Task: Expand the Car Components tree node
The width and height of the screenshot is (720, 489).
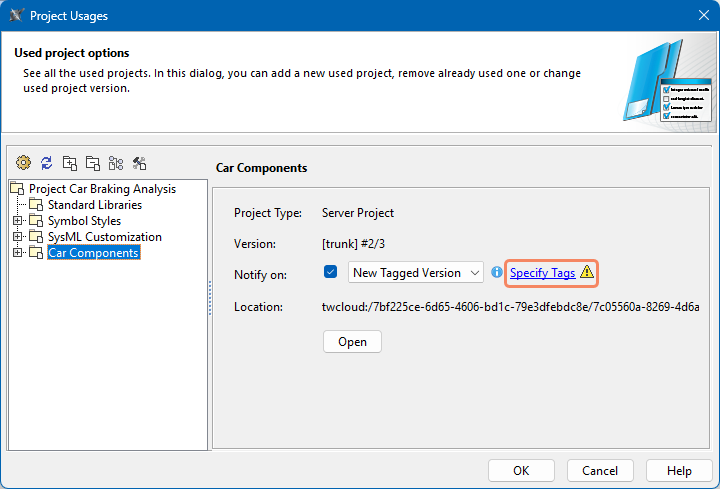Action: (17, 253)
